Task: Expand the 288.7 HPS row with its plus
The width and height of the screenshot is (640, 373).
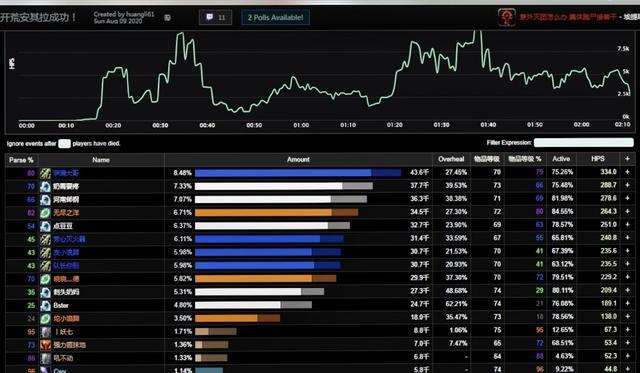Action: tap(627, 185)
